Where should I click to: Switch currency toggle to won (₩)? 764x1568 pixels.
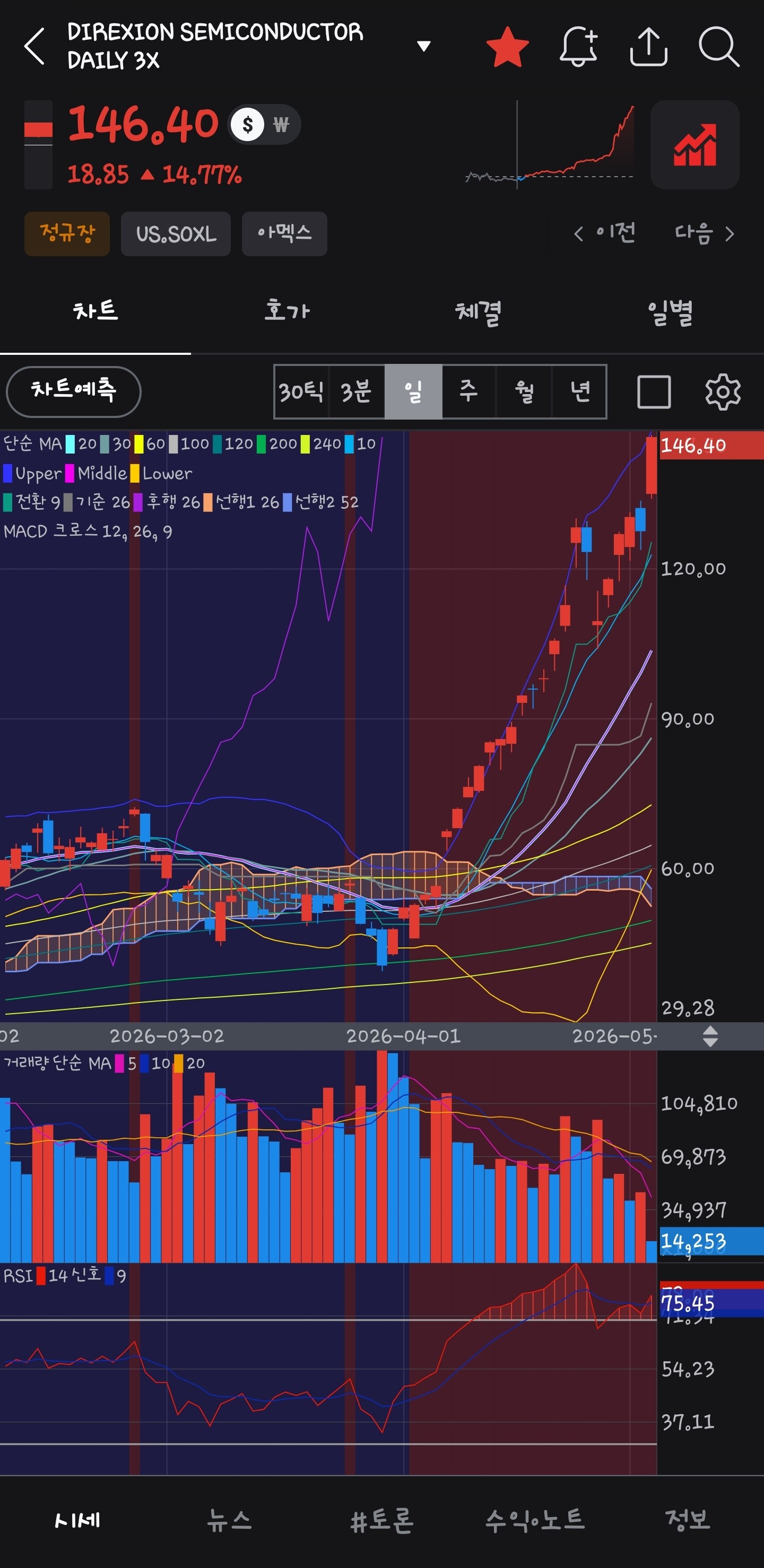click(x=281, y=125)
